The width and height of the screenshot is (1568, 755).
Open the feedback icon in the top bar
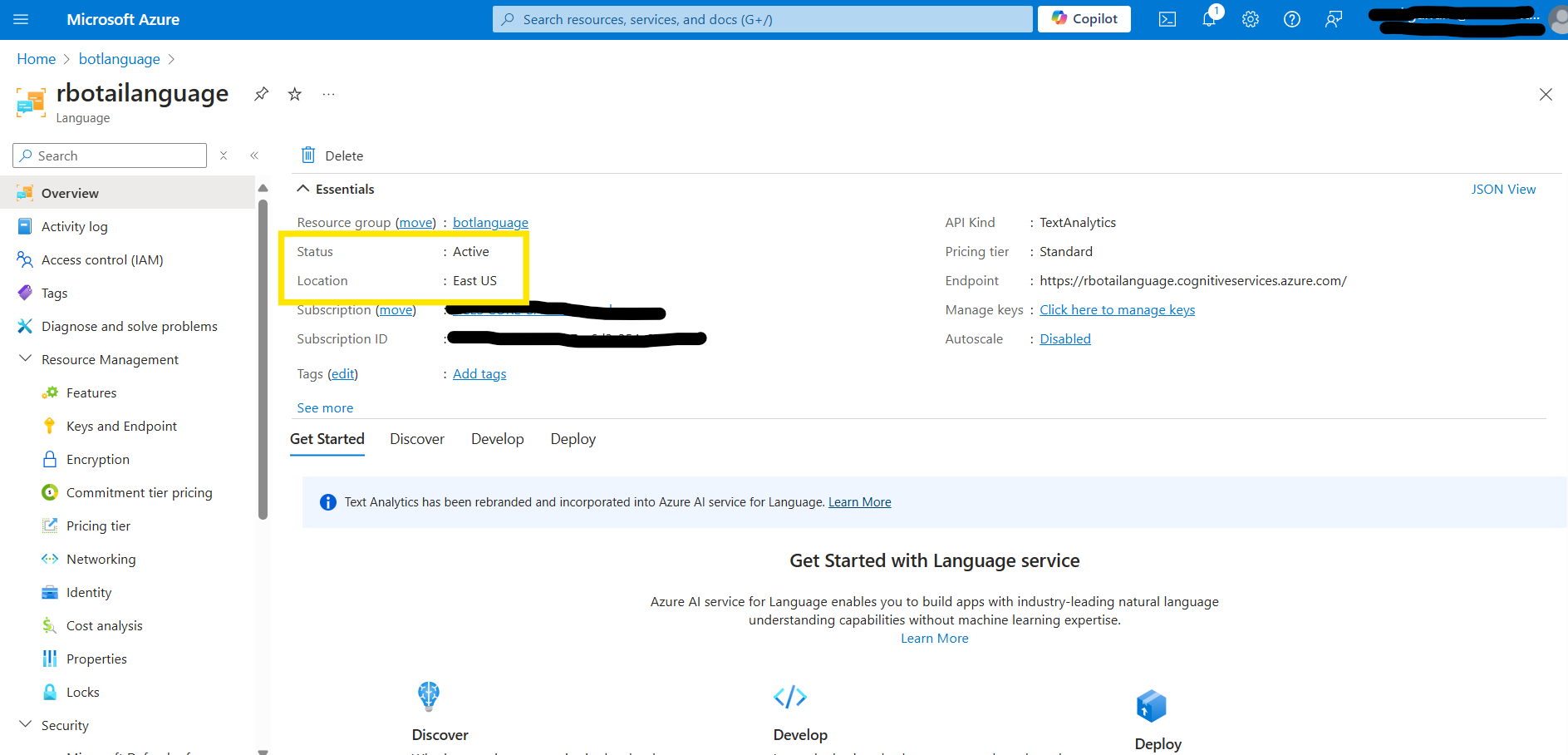(1333, 19)
